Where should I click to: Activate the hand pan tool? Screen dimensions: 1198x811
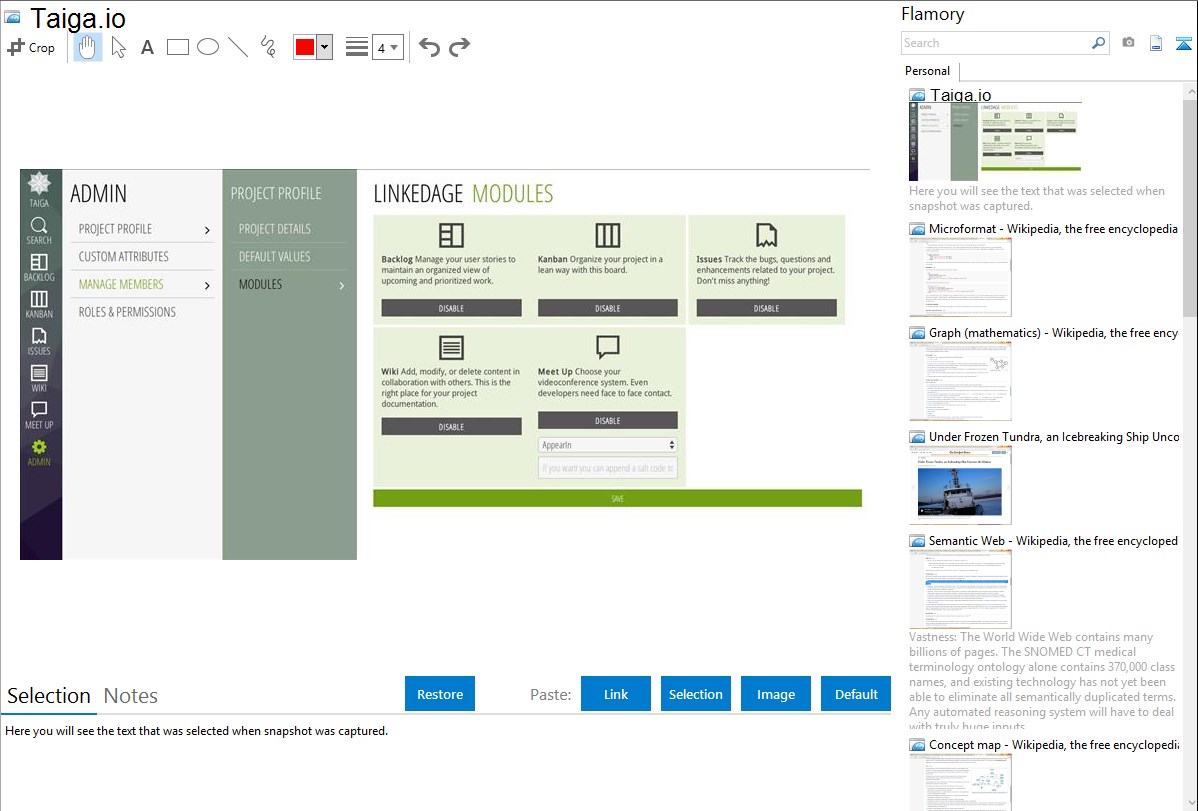click(88, 47)
